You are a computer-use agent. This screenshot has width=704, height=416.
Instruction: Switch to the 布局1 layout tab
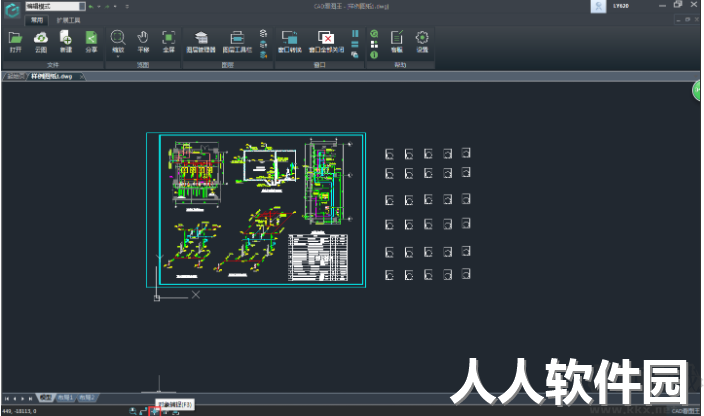65,398
